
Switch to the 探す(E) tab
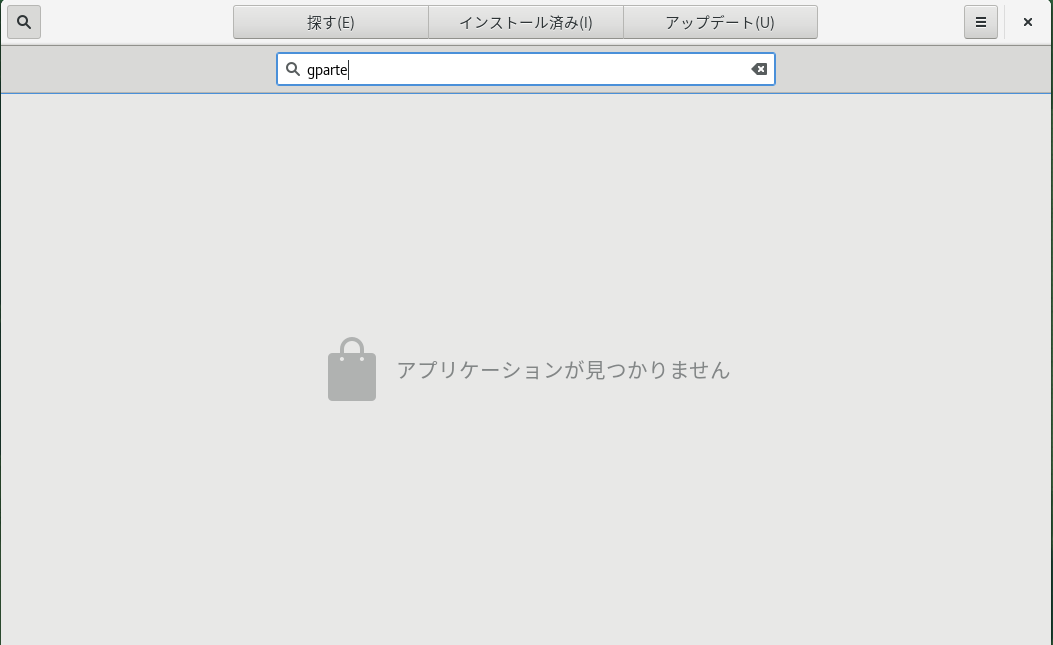point(330,22)
